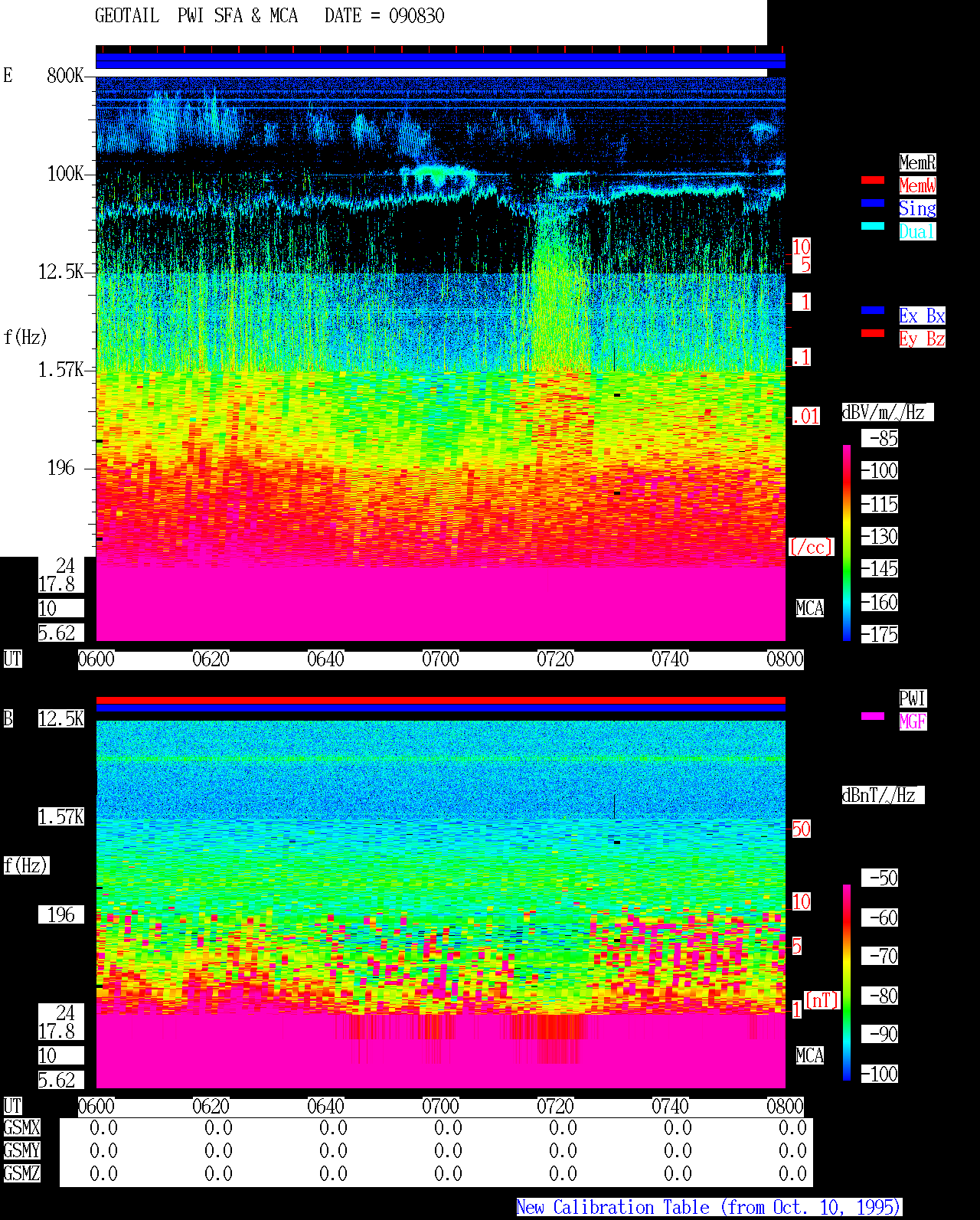Click the blue swatch beside Ex Bx
The width and height of the screenshot is (980, 1220).
coord(873,310)
